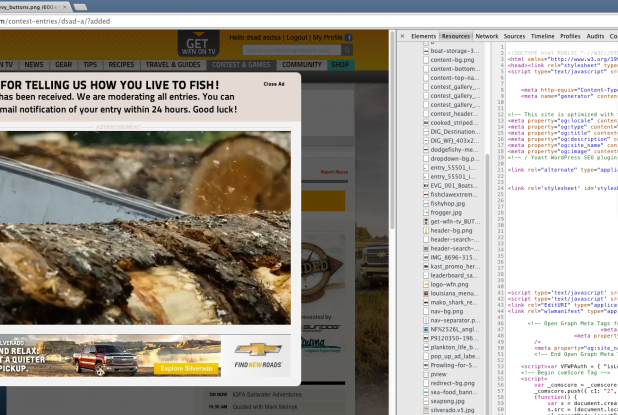Select the Resources tab in DevTools
This screenshot has height=415, width=618.
pyautogui.click(x=456, y=36)
